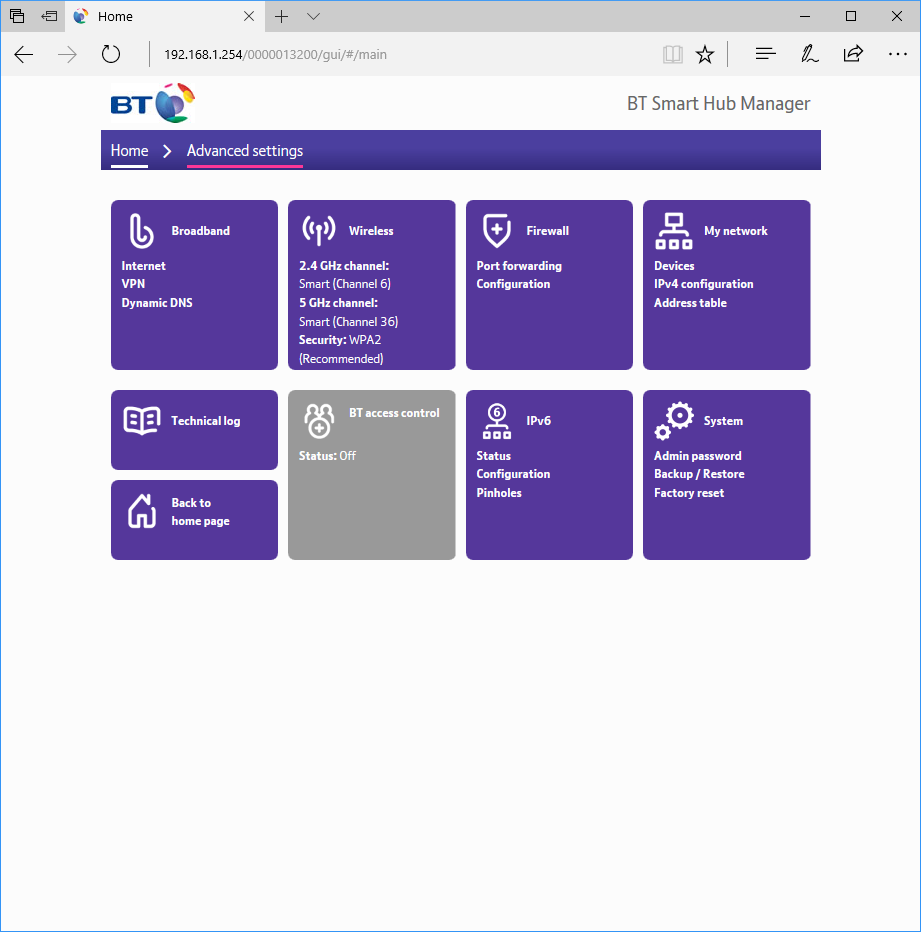Click the Technical log book icon

point(142,421)
